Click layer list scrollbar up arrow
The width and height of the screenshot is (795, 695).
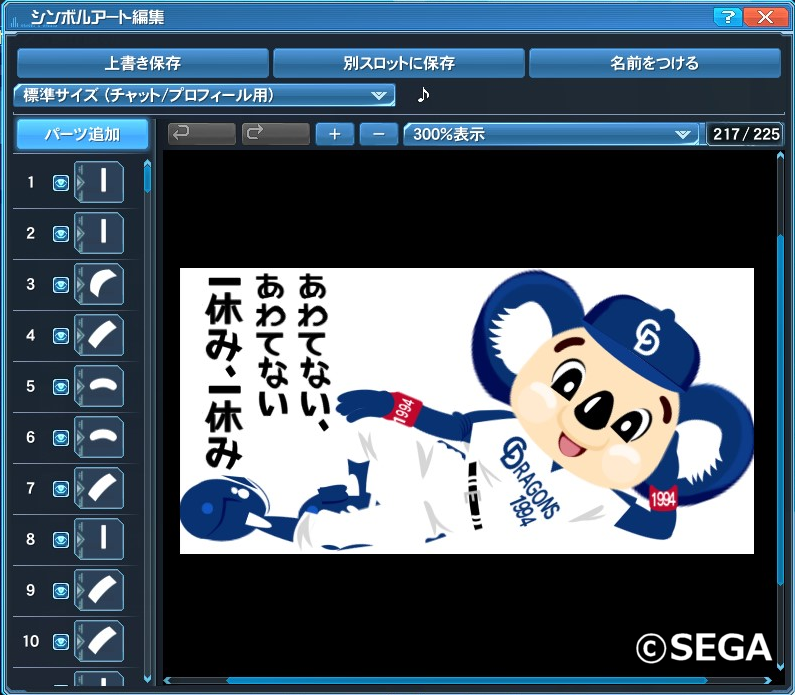pos(148,163)
